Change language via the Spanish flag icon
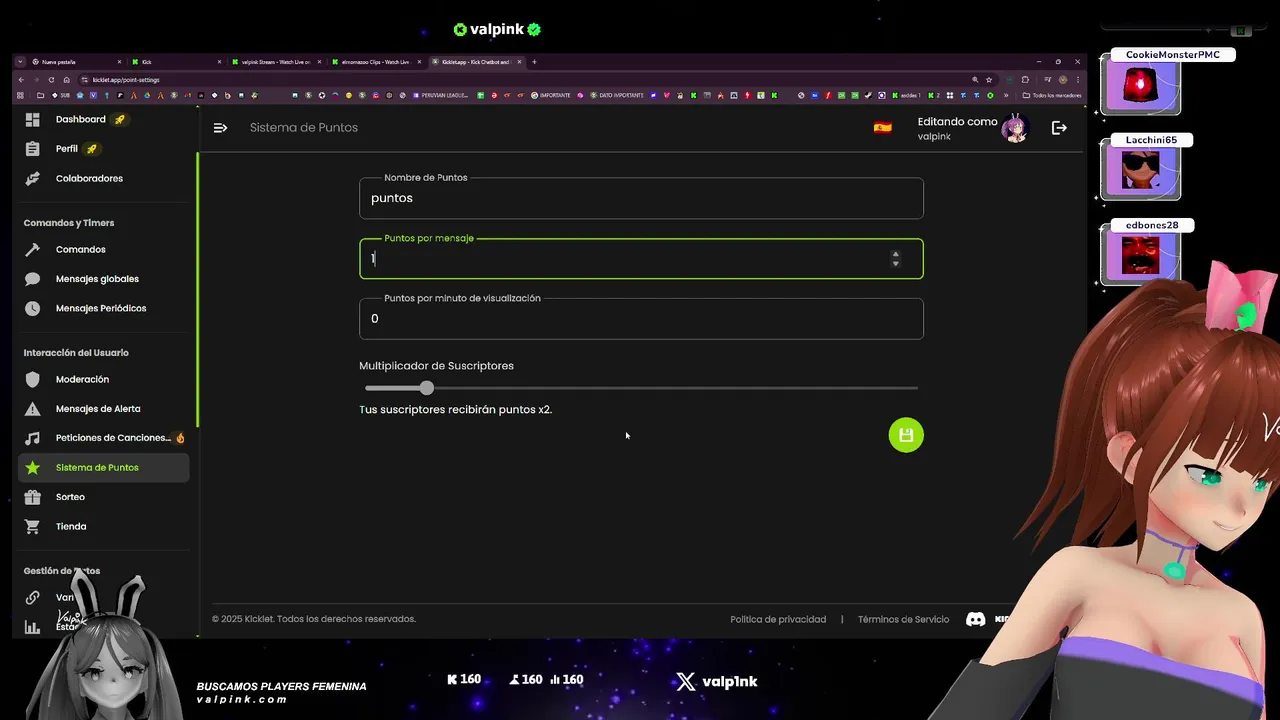The height and width of the screenshot is (720, 1280). [882, 128]
